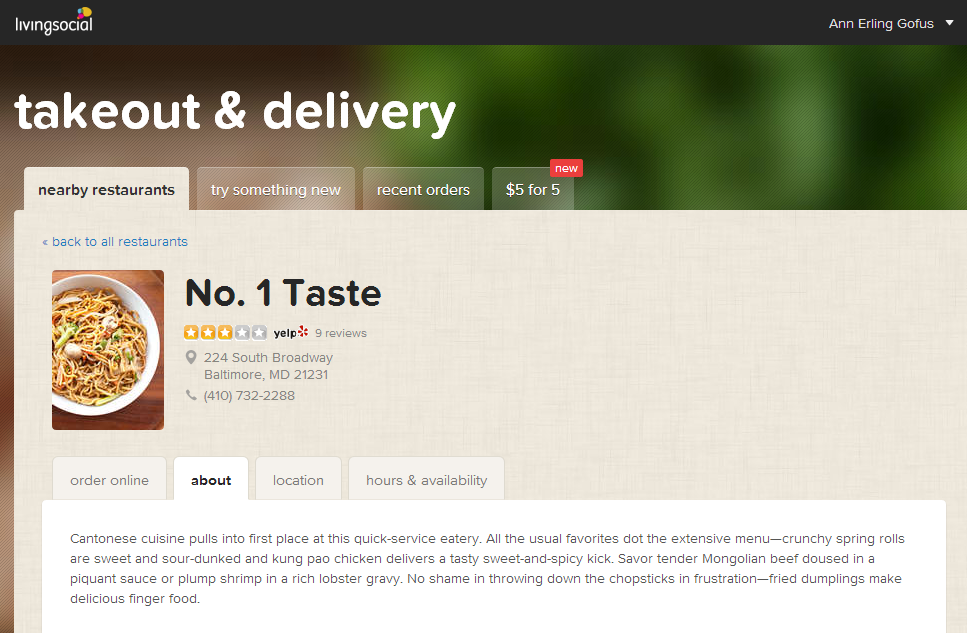Open the Ann Erling Gofus user menu

pos(881,23)
